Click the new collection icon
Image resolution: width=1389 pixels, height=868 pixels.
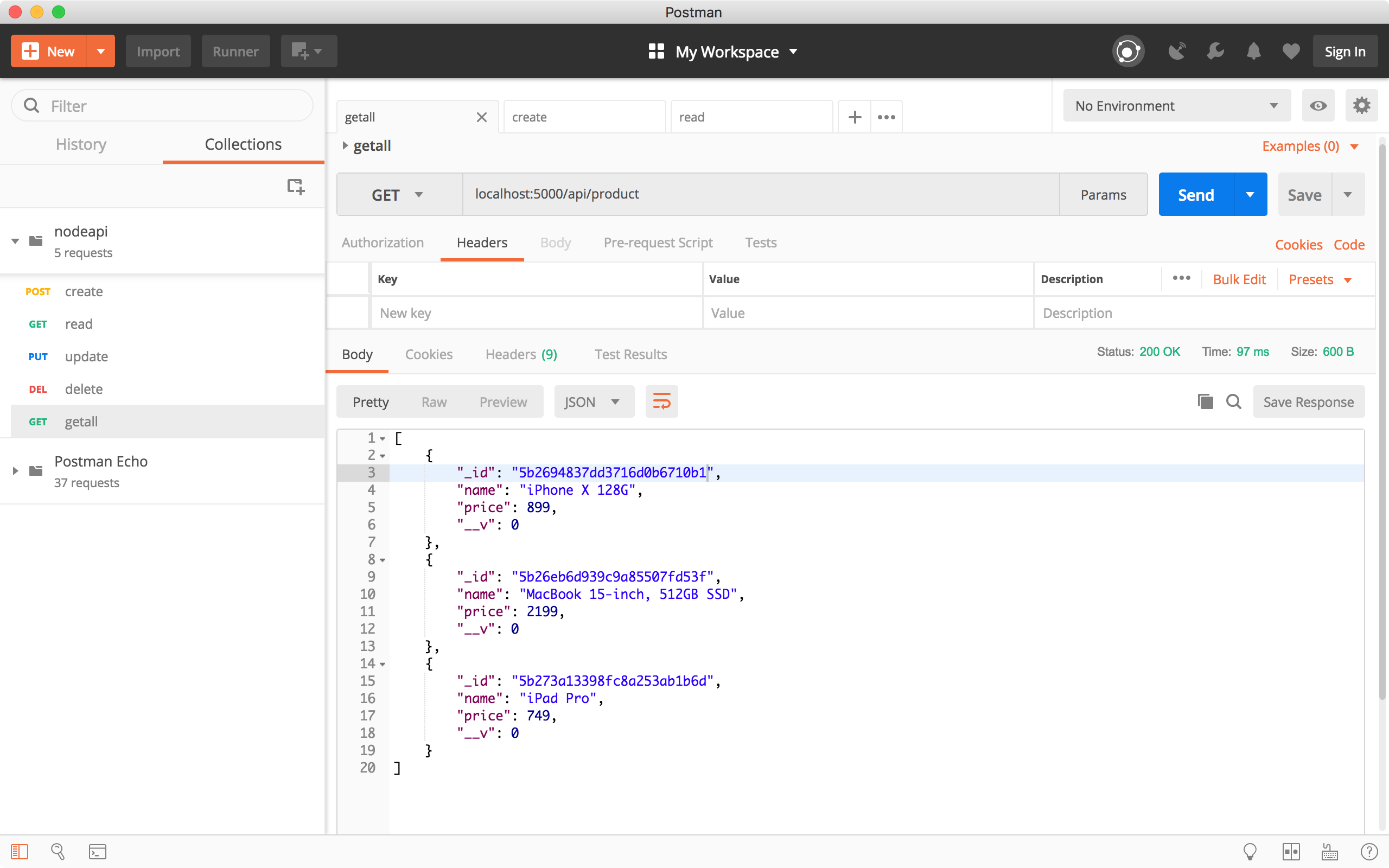click(296, 186)
